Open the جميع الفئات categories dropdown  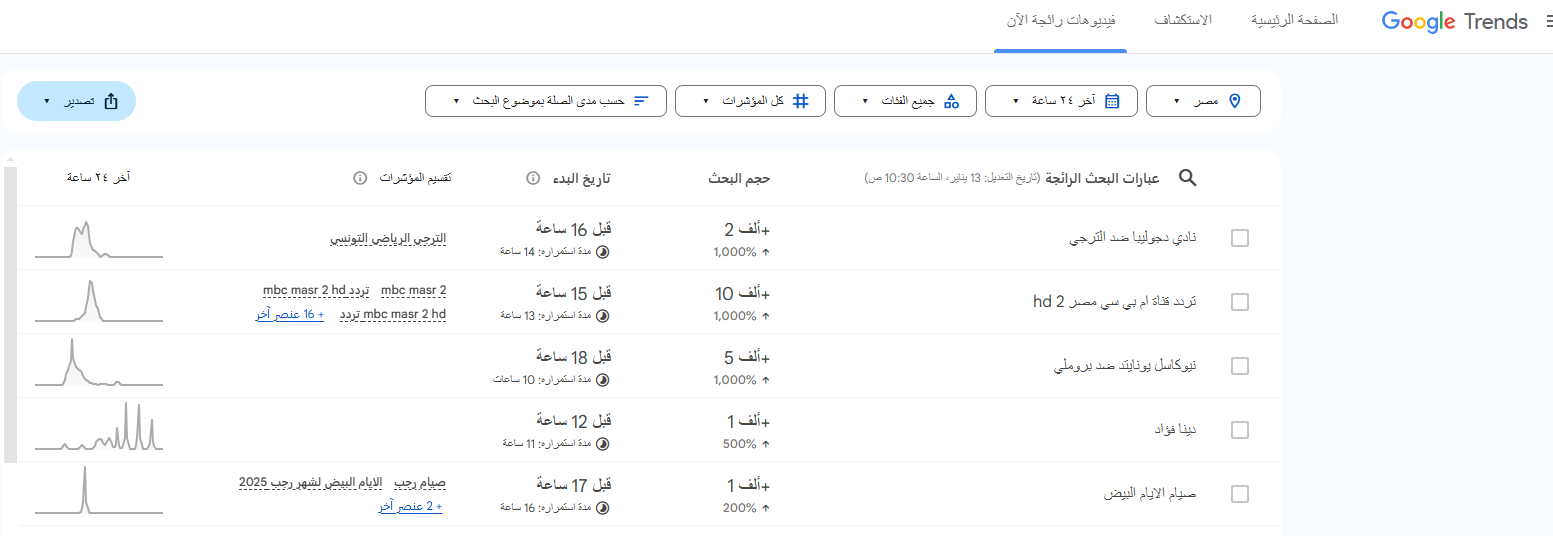click(x=905, y=101)
